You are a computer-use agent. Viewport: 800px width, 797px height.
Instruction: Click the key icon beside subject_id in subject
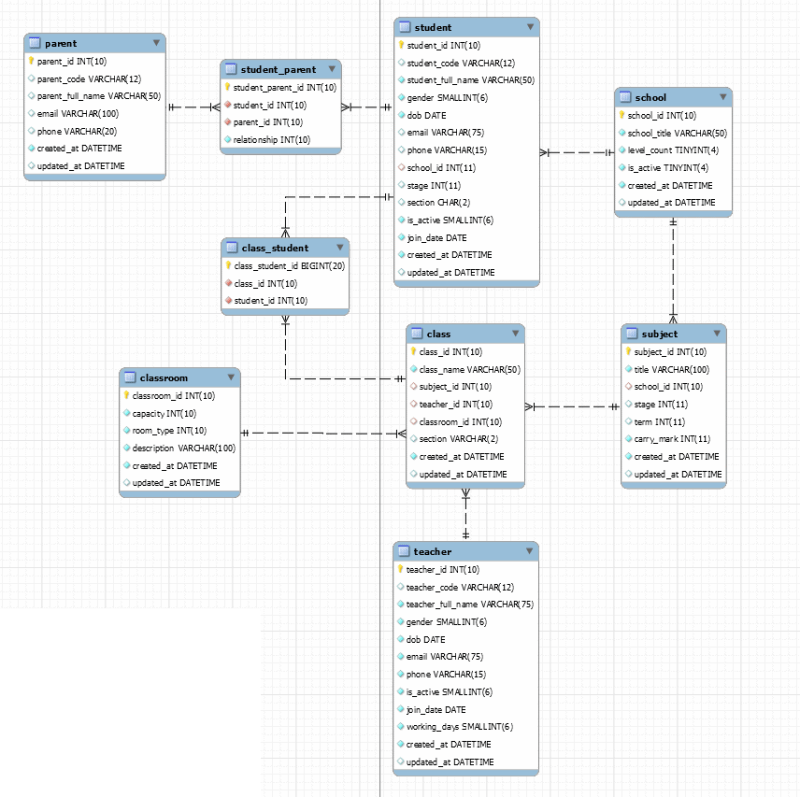tap(628, 352)
